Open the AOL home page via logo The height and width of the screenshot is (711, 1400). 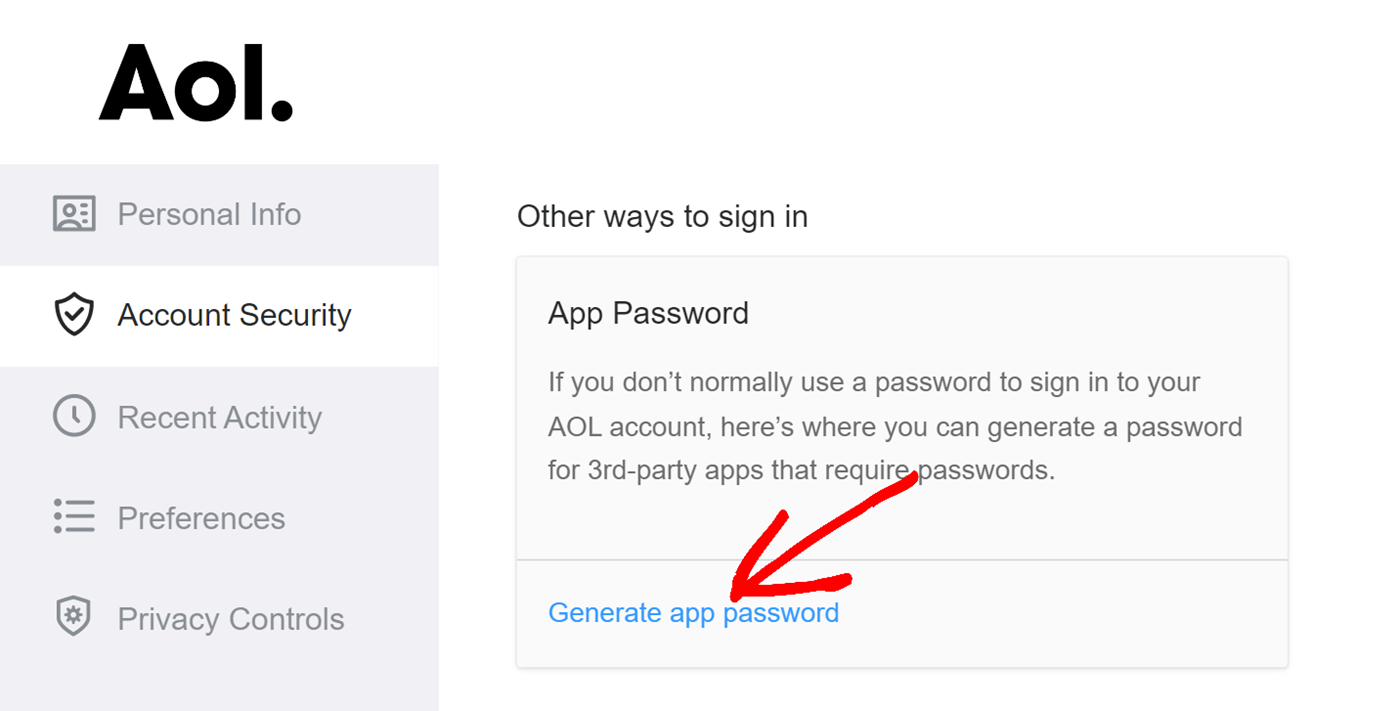coord(195,80)
